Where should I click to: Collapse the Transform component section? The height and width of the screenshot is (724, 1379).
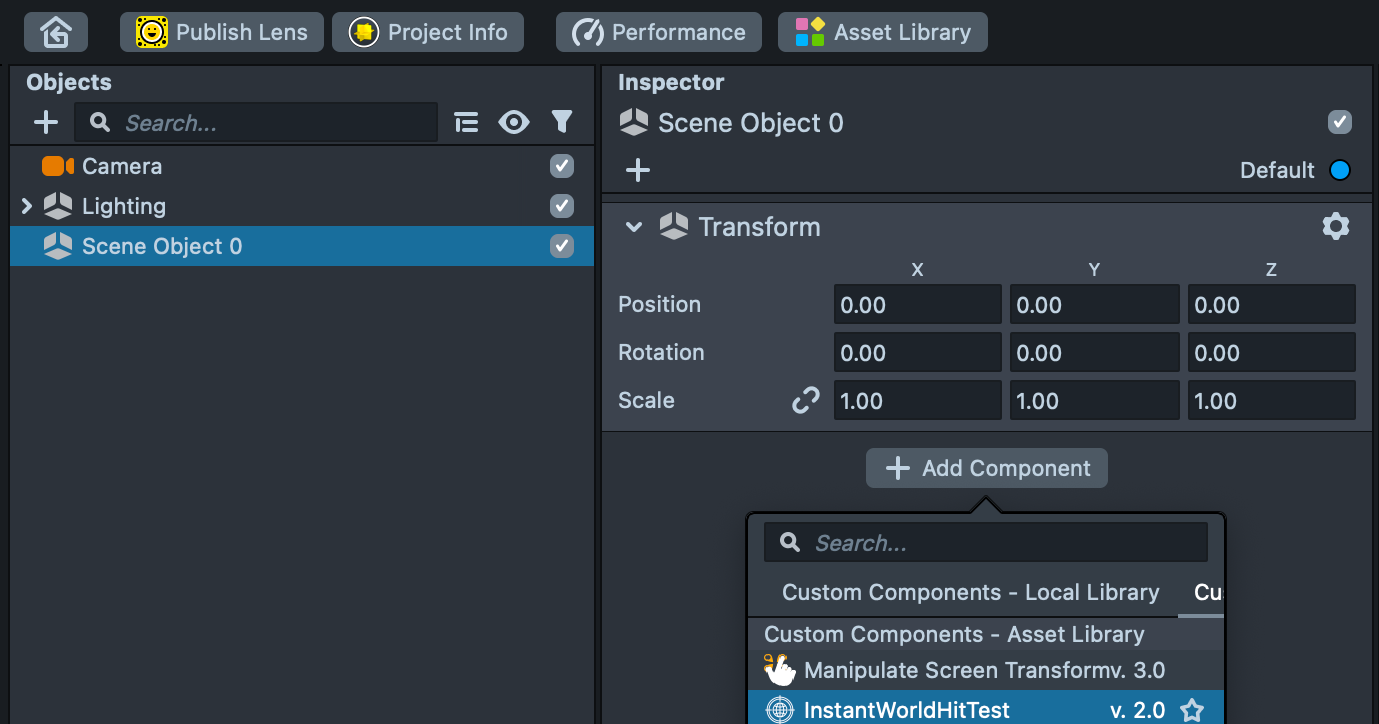(x=633, y=227)
